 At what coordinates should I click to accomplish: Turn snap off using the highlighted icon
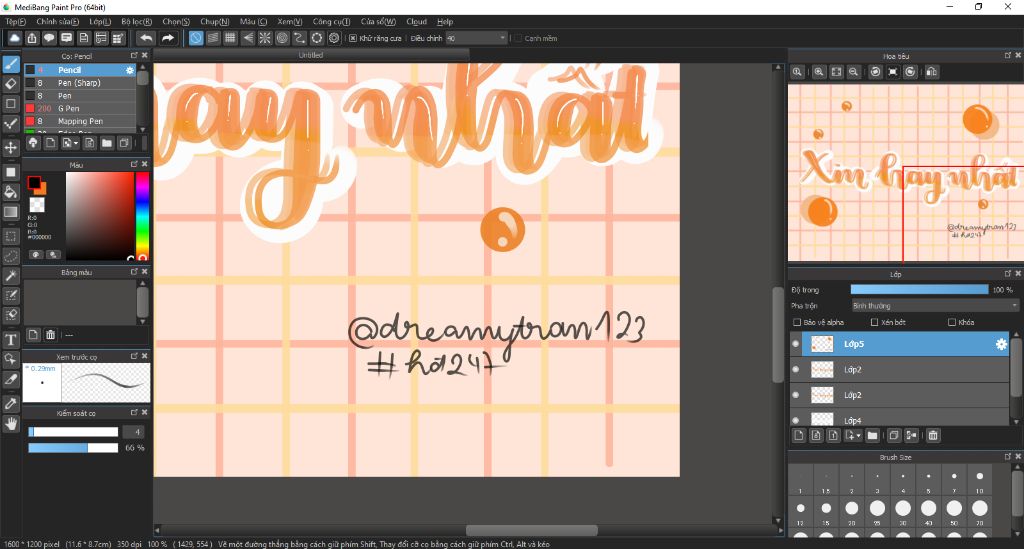(x=196, y=38)
